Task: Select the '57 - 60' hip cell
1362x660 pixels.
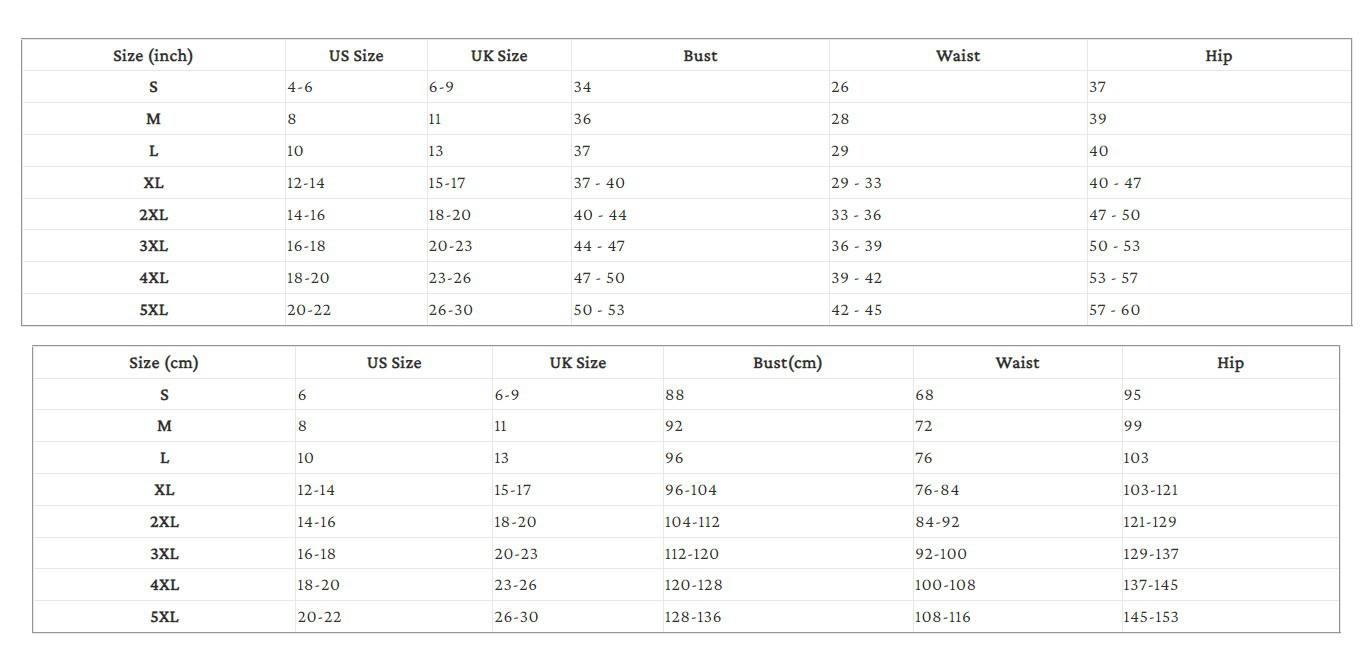Action: click(1218, 310)
